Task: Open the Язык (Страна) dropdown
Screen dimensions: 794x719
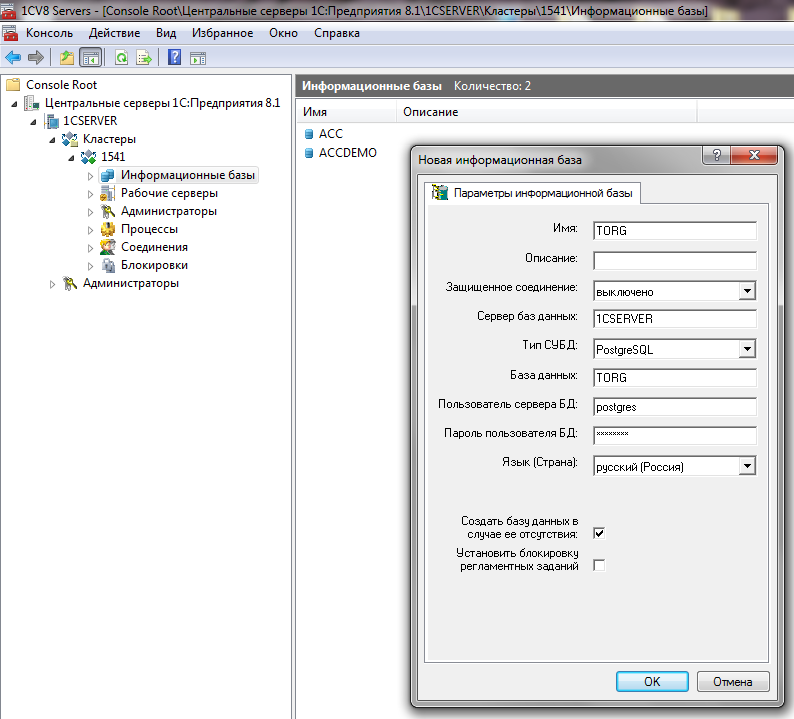Action: (746, 466)
